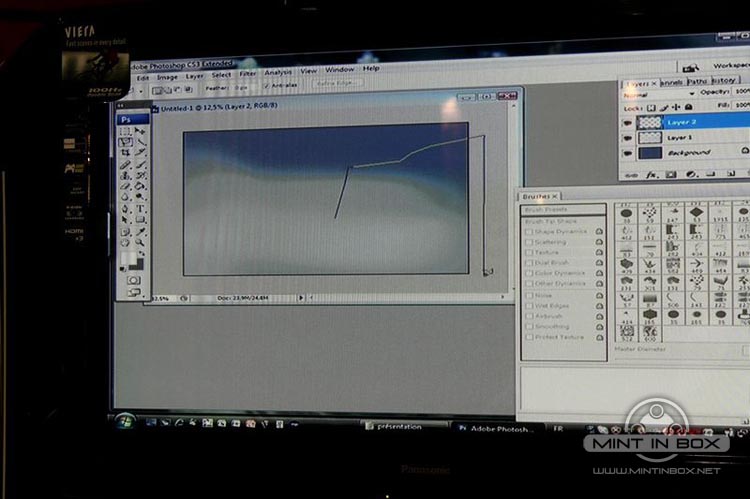
Task: Click the Go to Bridge icon
Action: pyautogui.click(x=690, y=67)
